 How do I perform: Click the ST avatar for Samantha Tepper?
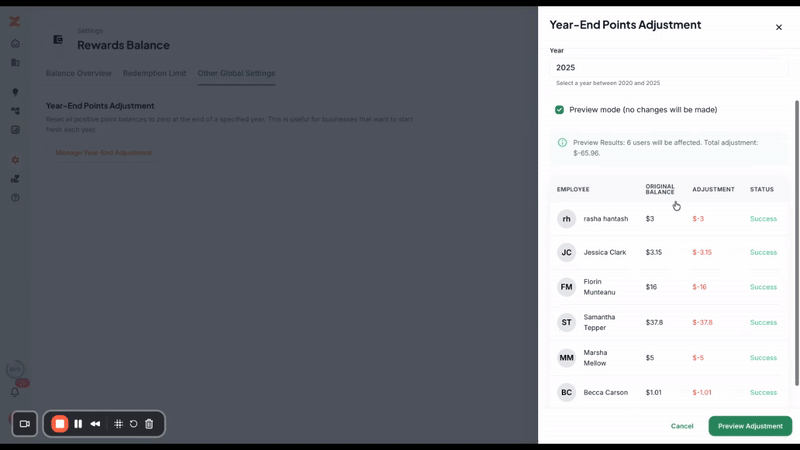(566, 322)
